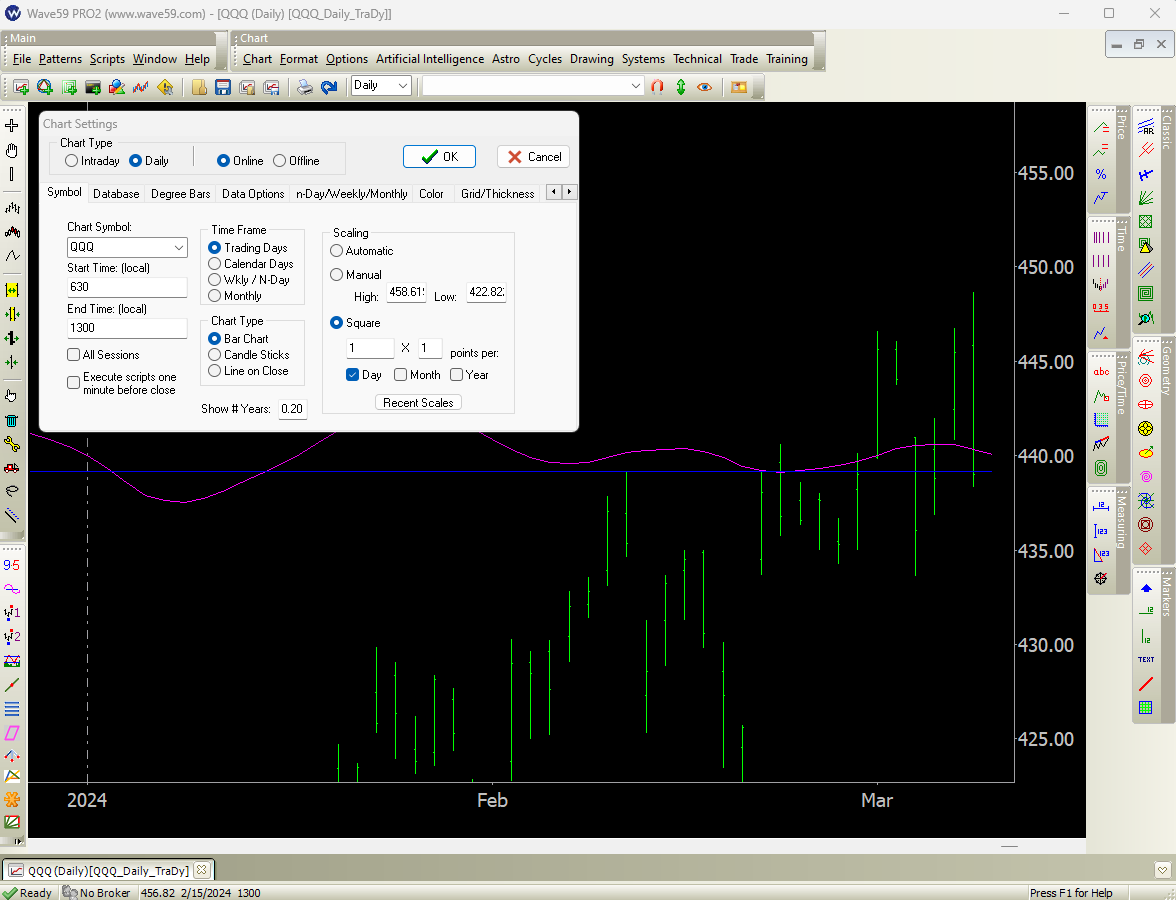Click the Start Time input field
The height and width of the screenshot is (900, 1176).
click(x=127, y=286)
